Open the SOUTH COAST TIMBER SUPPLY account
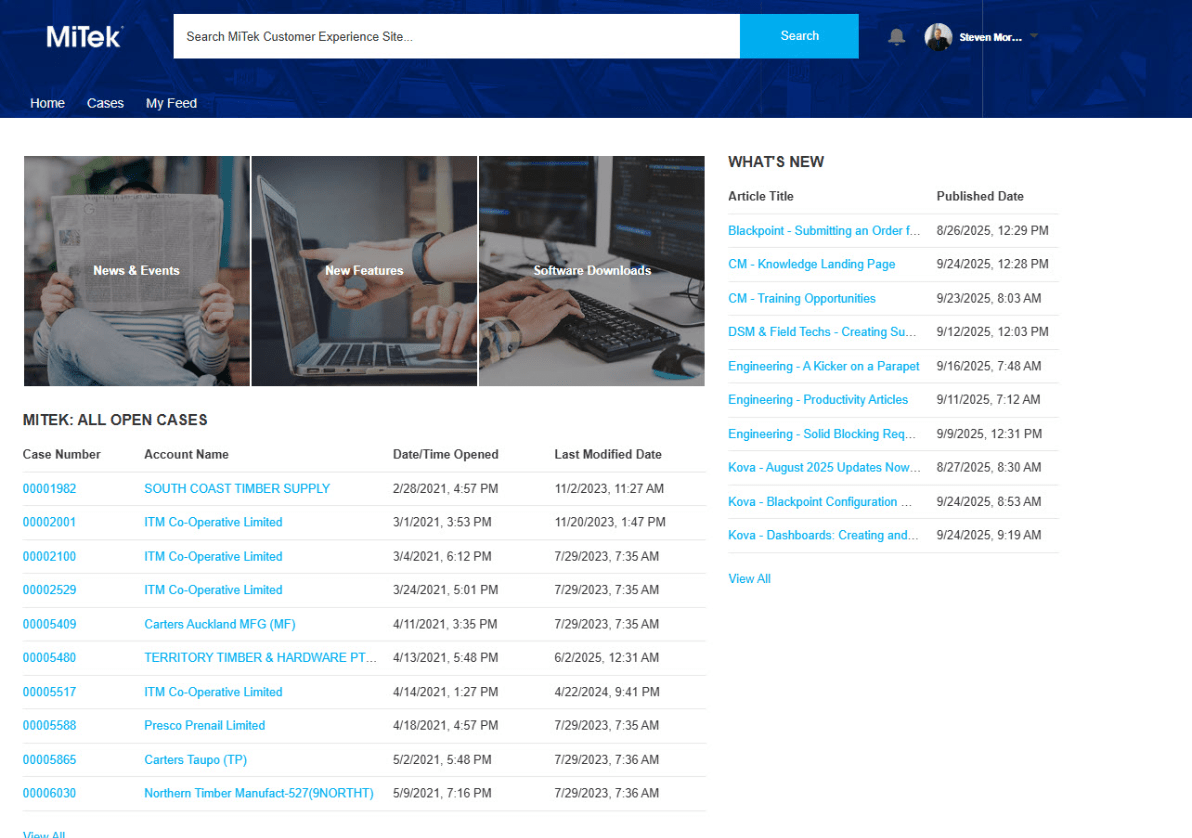Screen dimensions: 1192x838 point(237,489)
